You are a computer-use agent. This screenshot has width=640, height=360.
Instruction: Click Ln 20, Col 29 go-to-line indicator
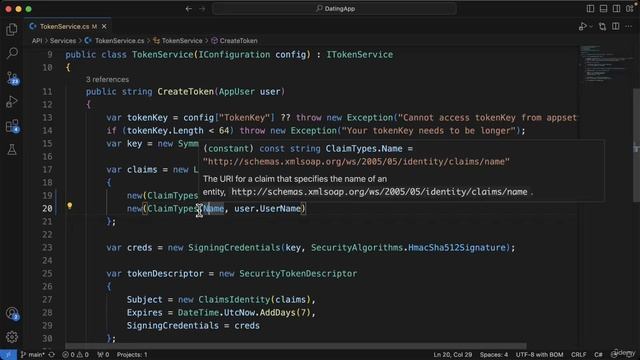click(452, 355)
